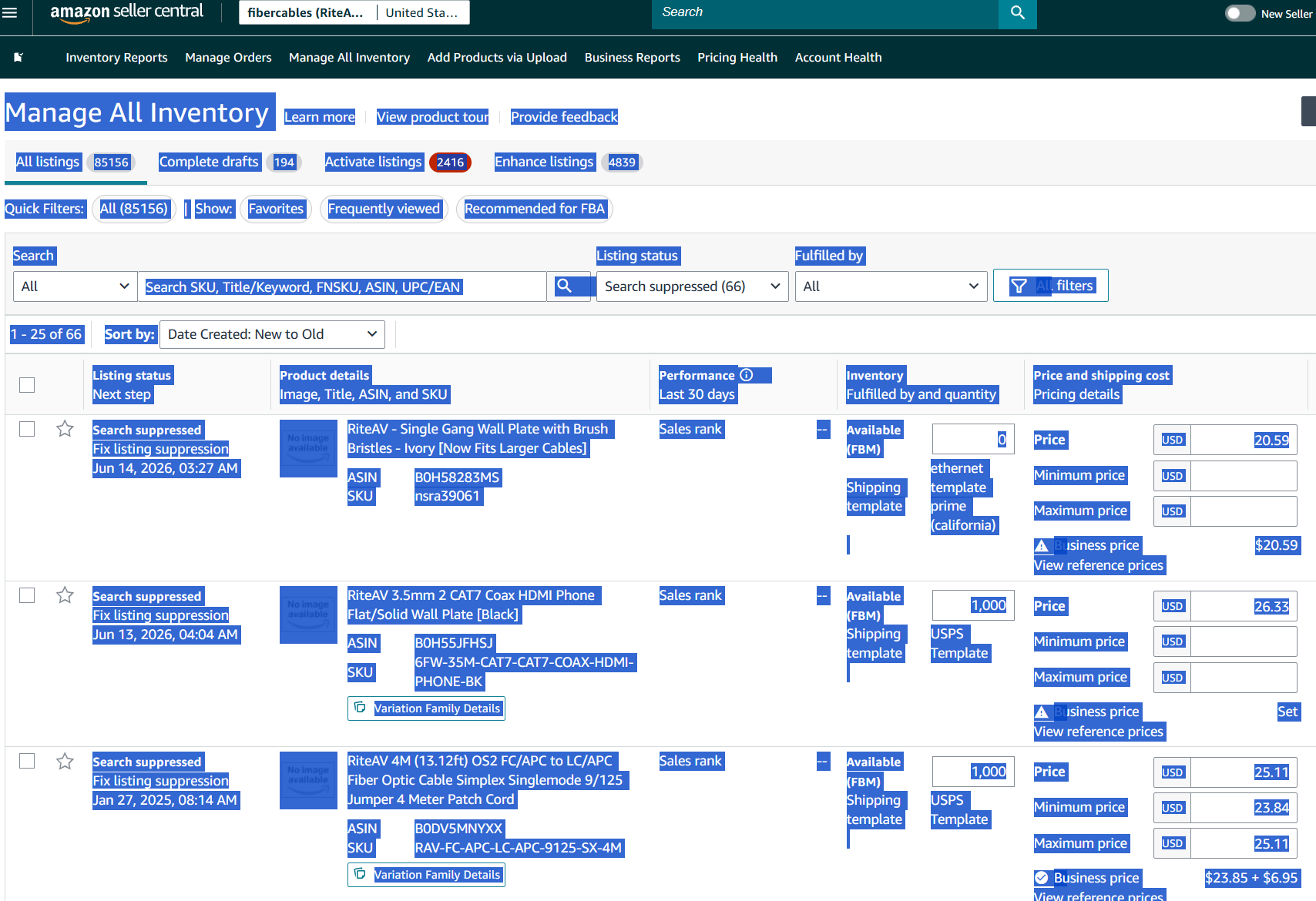Open Sort by Date Created dropdown
The height and width of the screenshot is (901, 1316).
tap(272, 334)
